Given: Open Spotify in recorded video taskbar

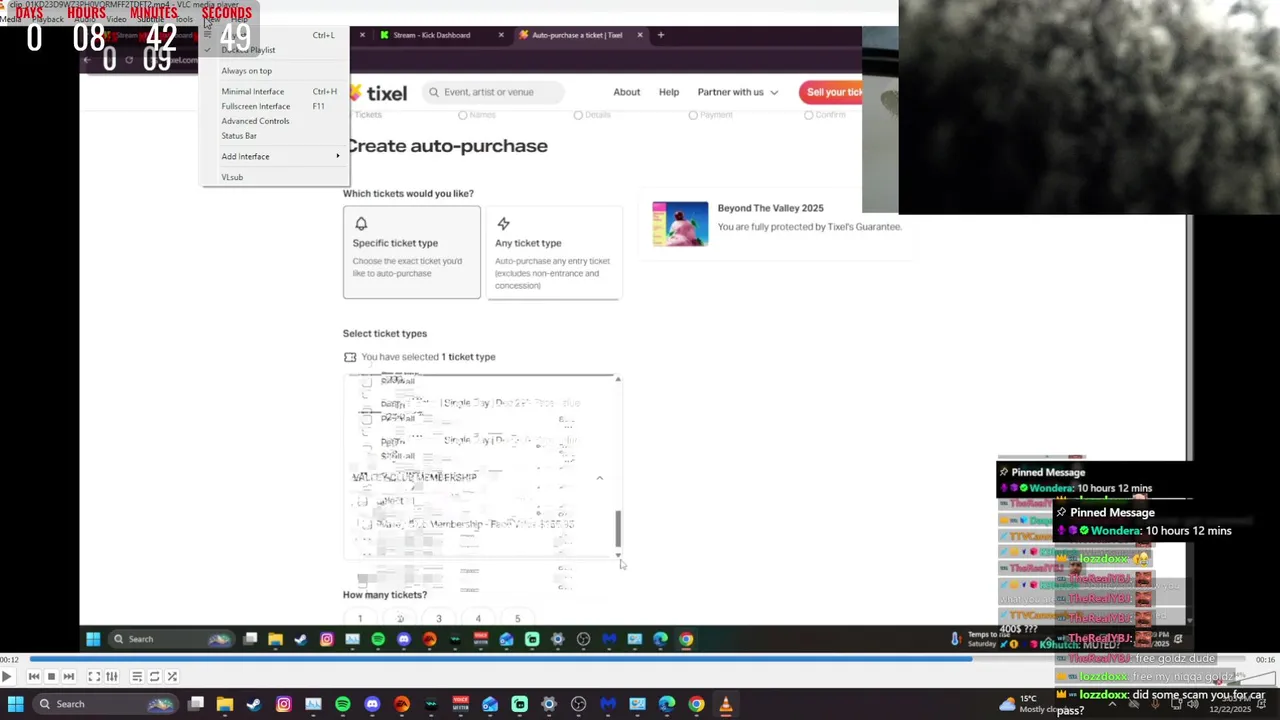Looking at the screenshot, I should (x=378, y=639).
